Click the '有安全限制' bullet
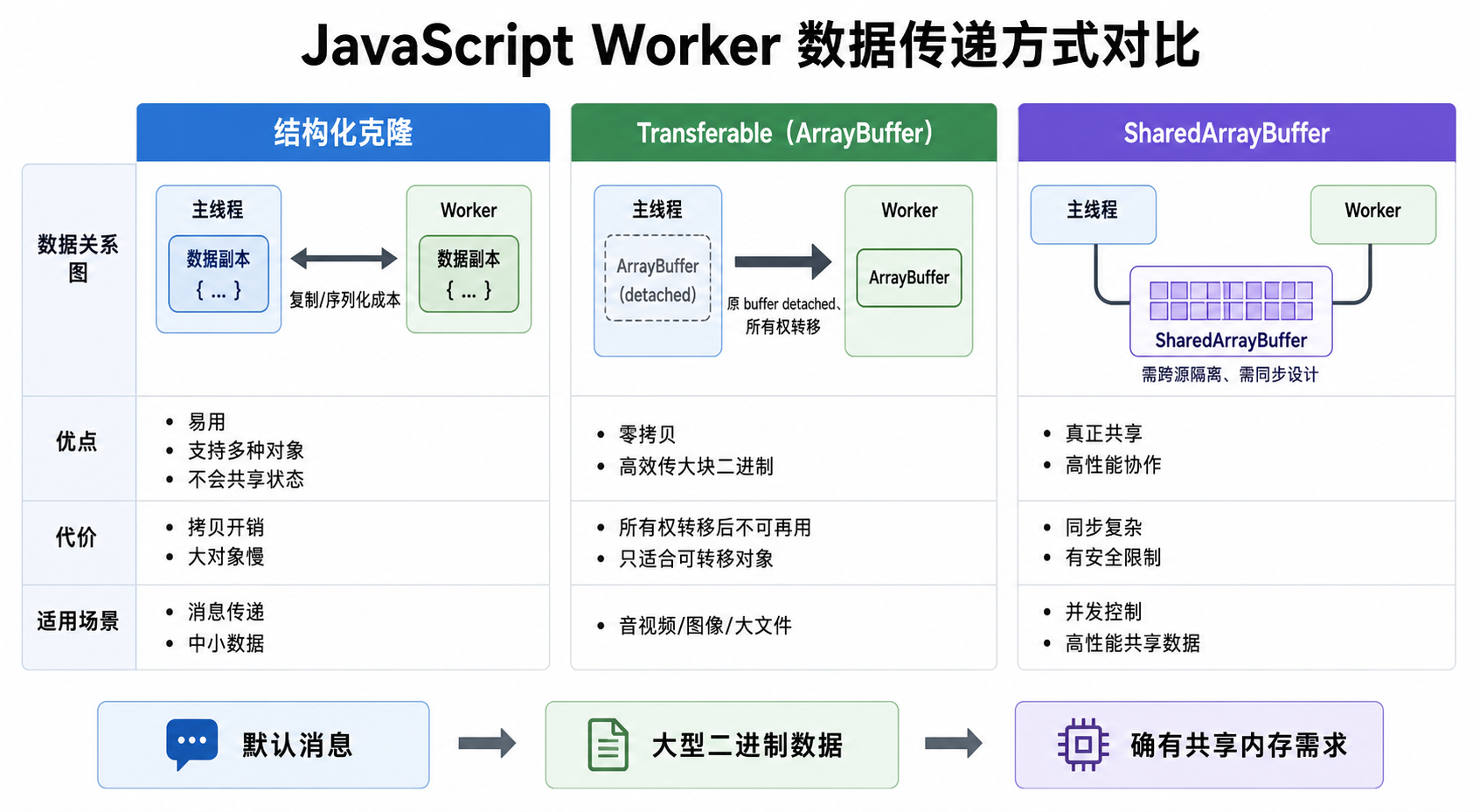The height and width of the screenshot is (812, 1480). (x=1113, y=558)
